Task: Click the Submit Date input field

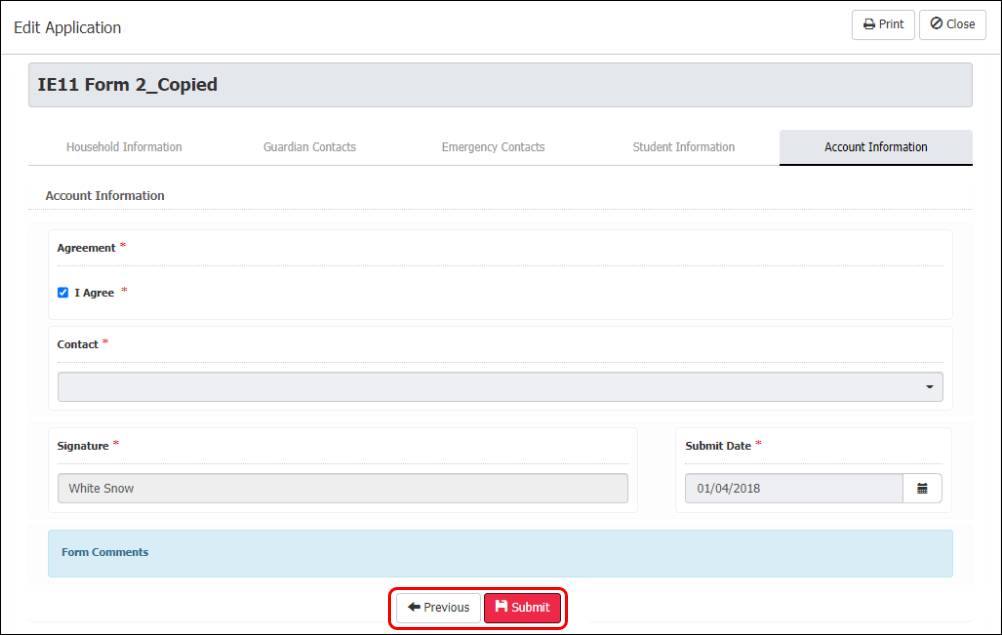Action: tap(794, 488)
